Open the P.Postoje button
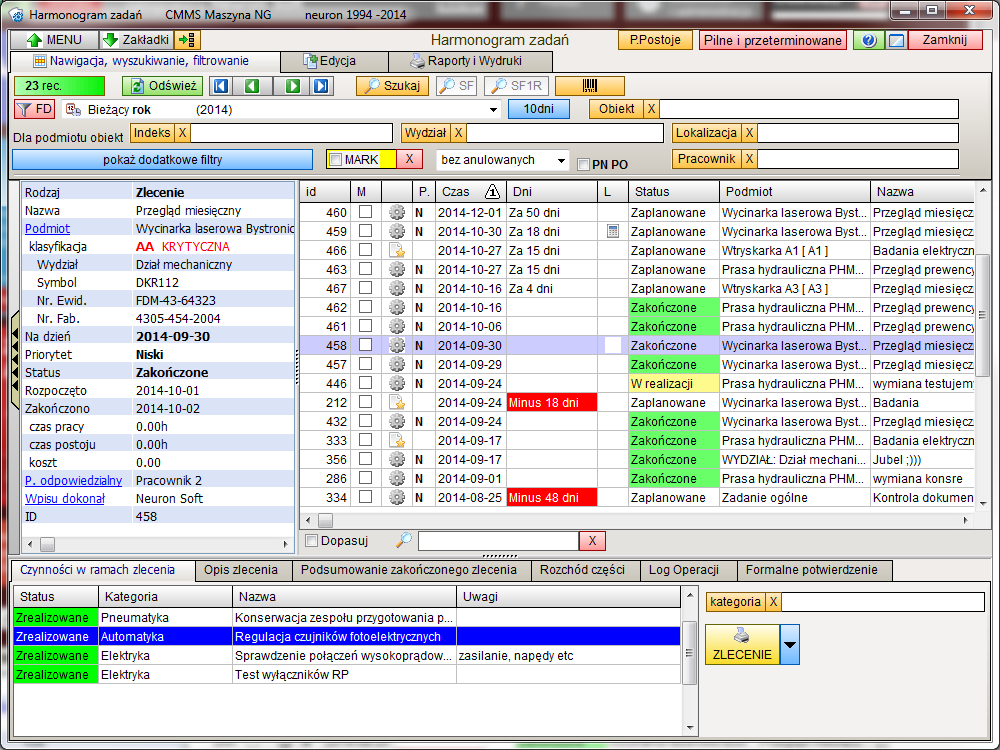Screen dimensions: 1000x750 point(655,40)
